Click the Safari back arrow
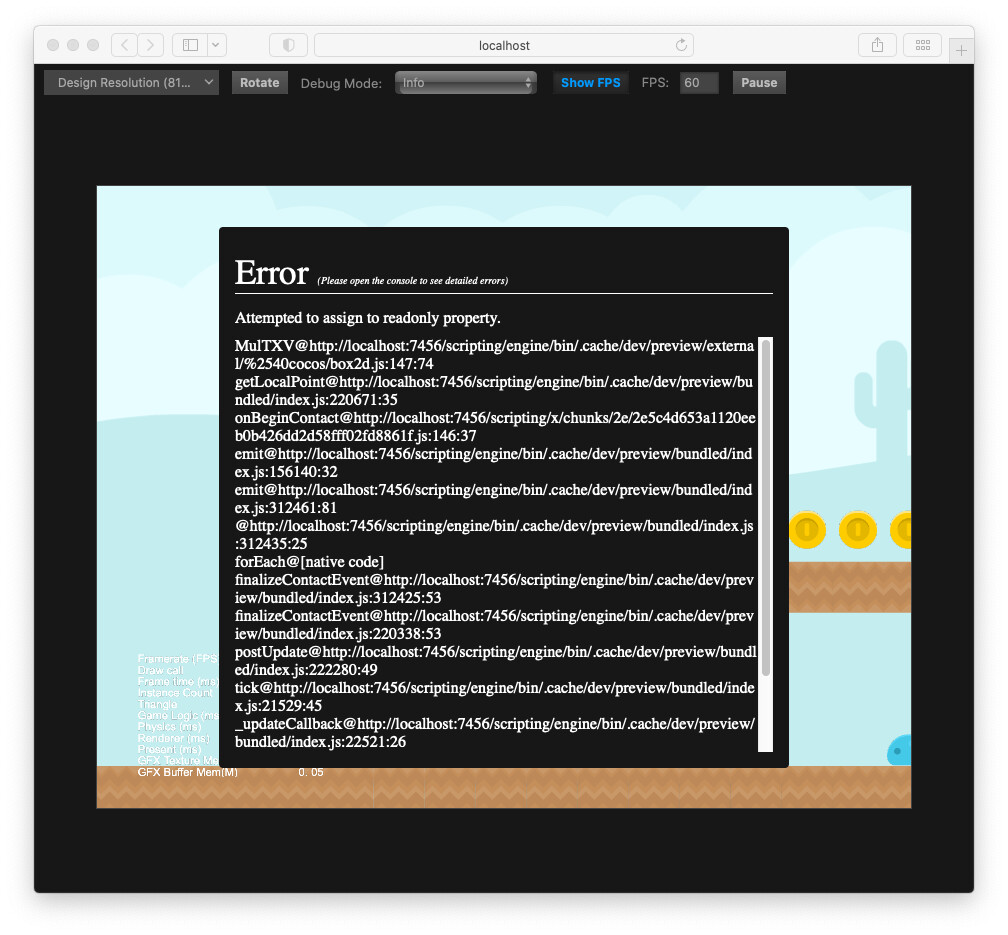Screen dimensions: 1008x935 point(125,45)
